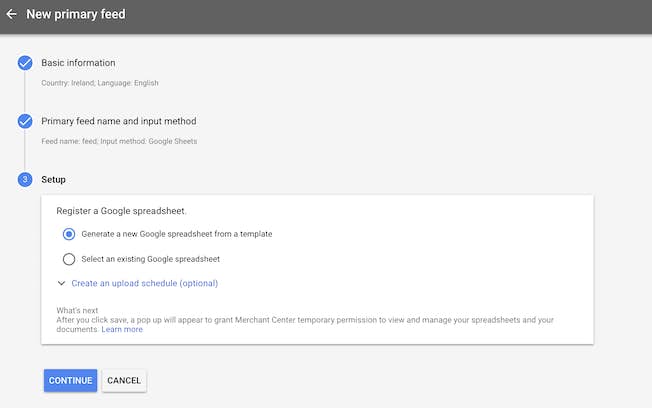Click the step 3 Setup circle

click(x=25, y=179)
